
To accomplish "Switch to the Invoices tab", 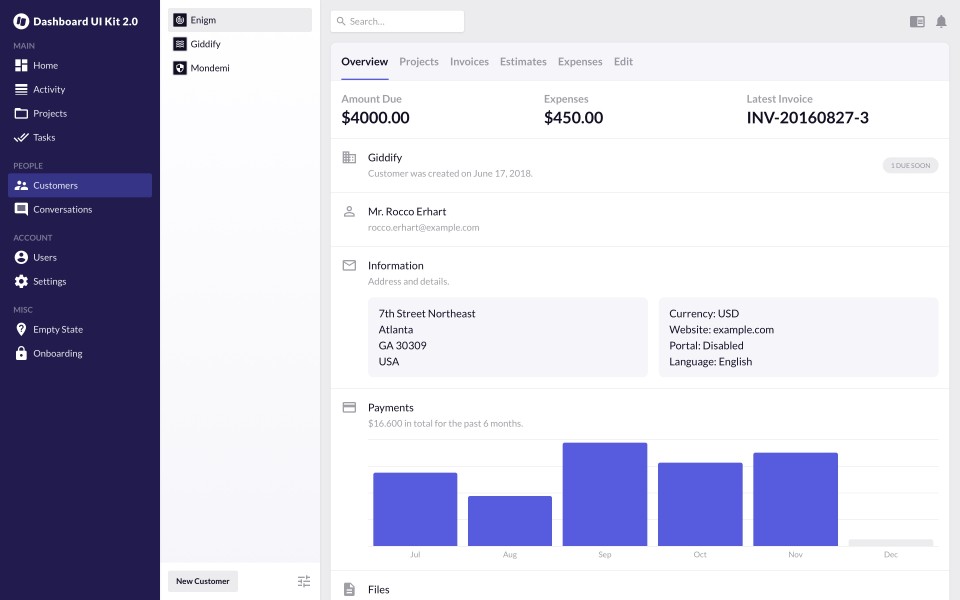I will click(469, 62).
